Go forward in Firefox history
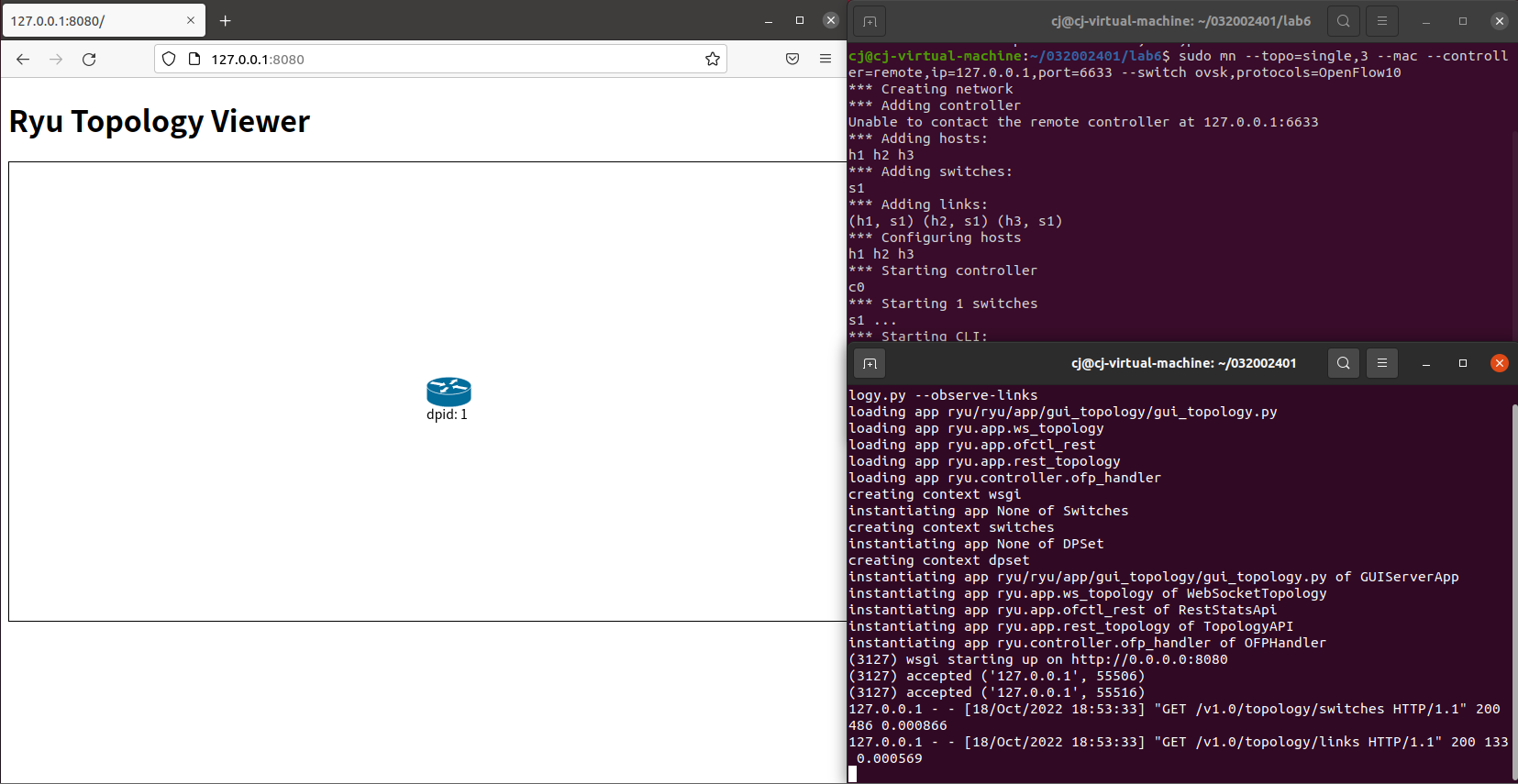 [x=56, y=60]
